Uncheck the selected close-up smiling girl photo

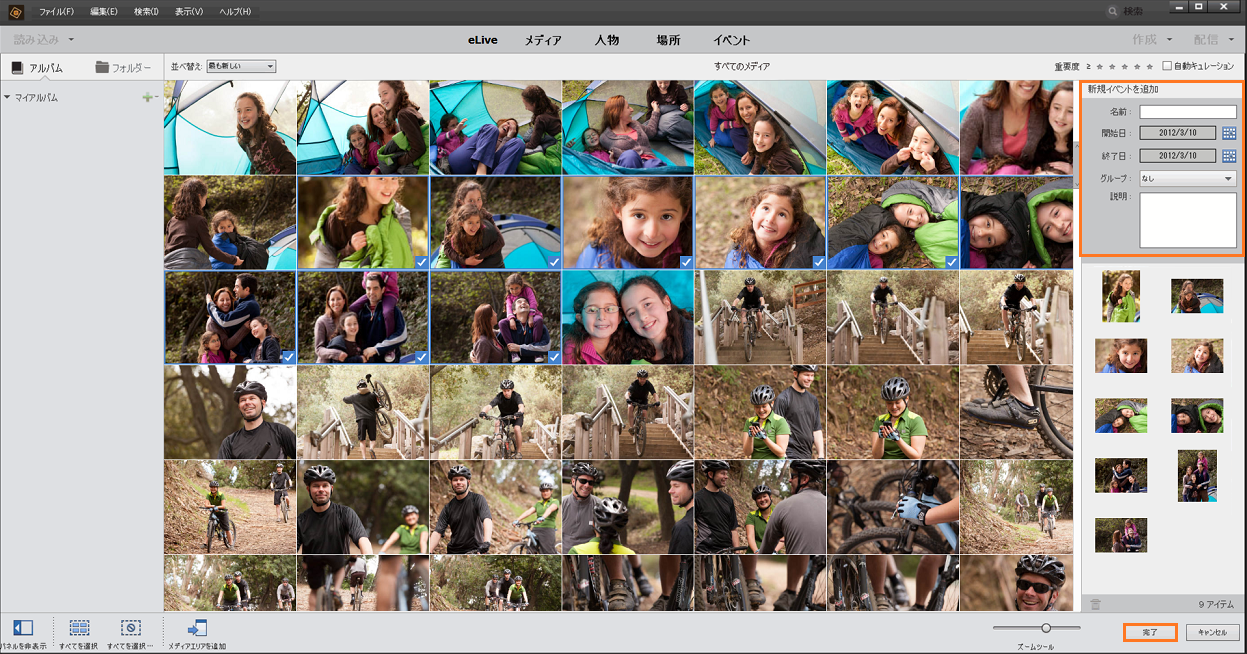pyautogui.click(x=686, y=261)
